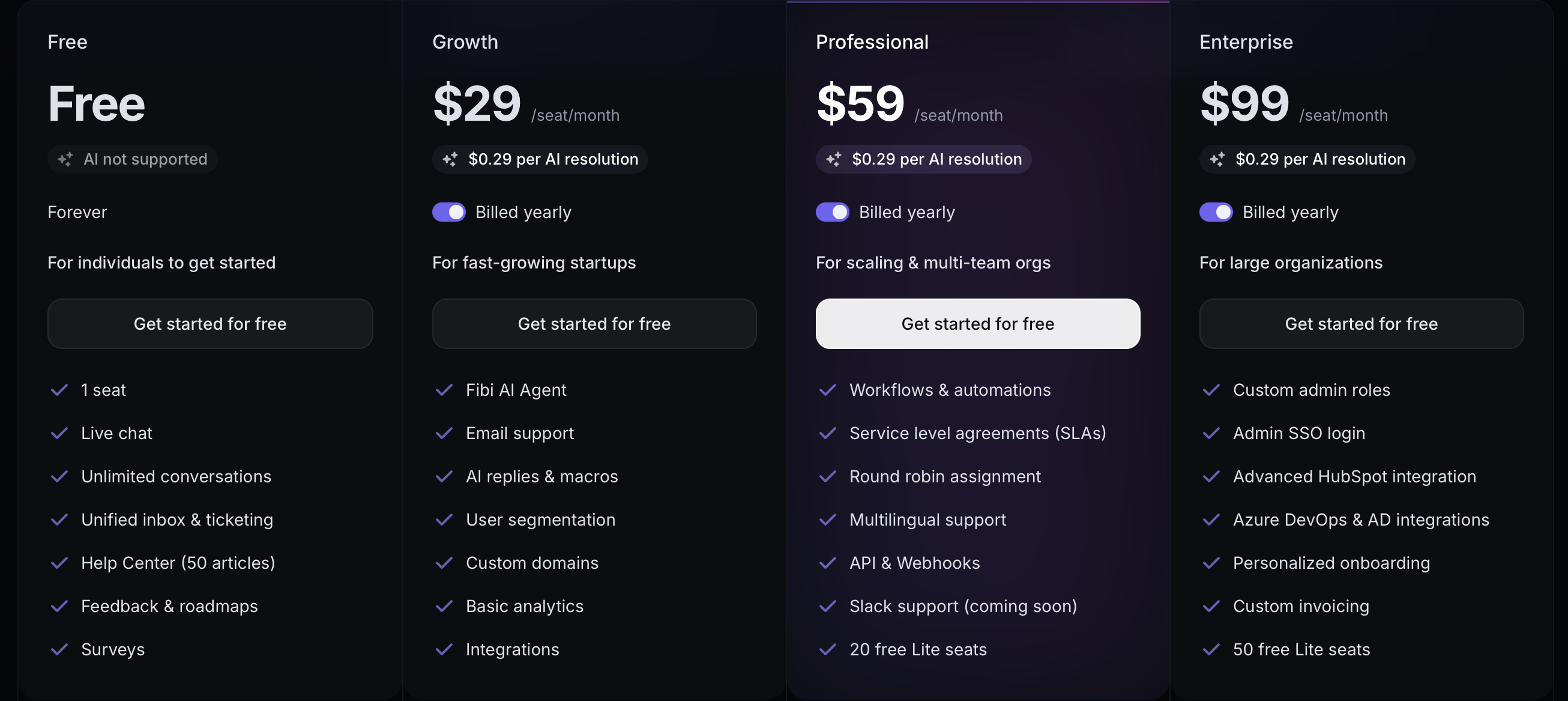
Task: Disable yearly billing for Professional plan
Action: [833, 212]
